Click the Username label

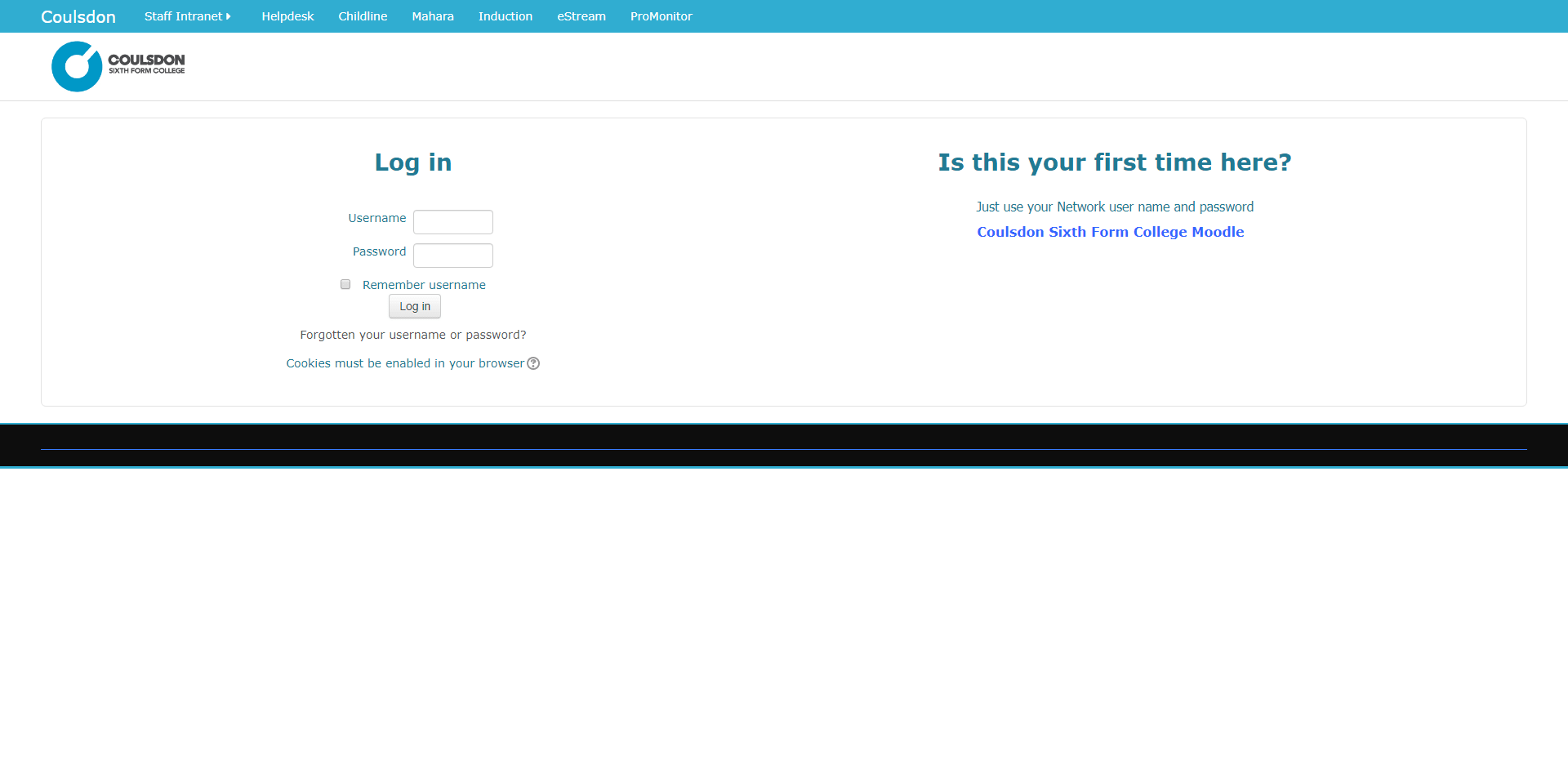coord(377,218)
